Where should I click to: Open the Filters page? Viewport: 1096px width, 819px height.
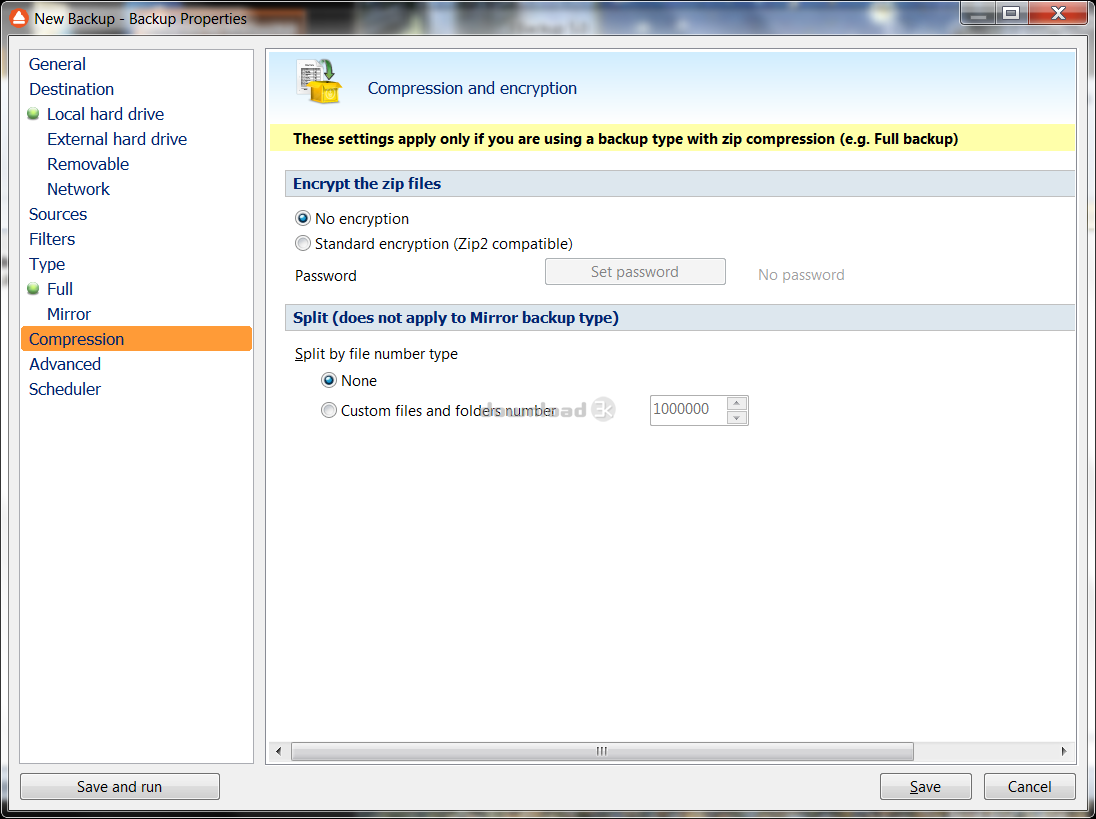[52, 239]
